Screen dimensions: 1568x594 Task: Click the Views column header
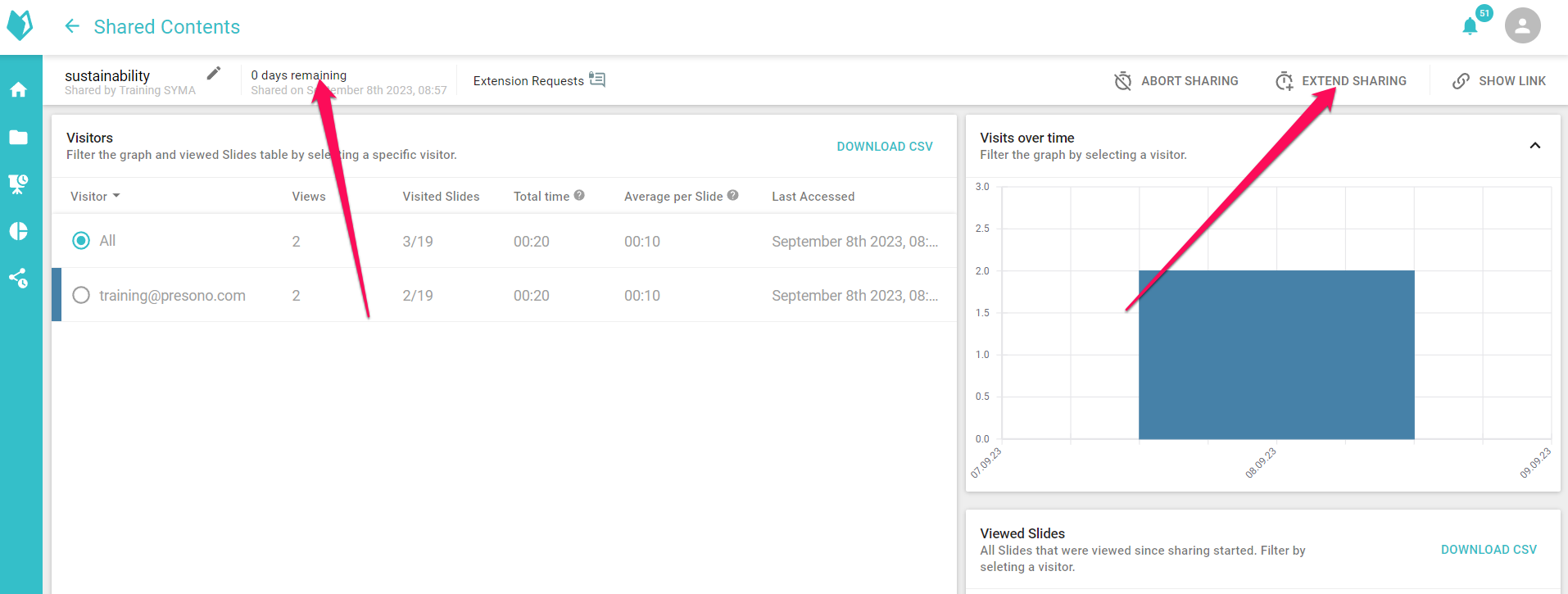click(309, 197)
